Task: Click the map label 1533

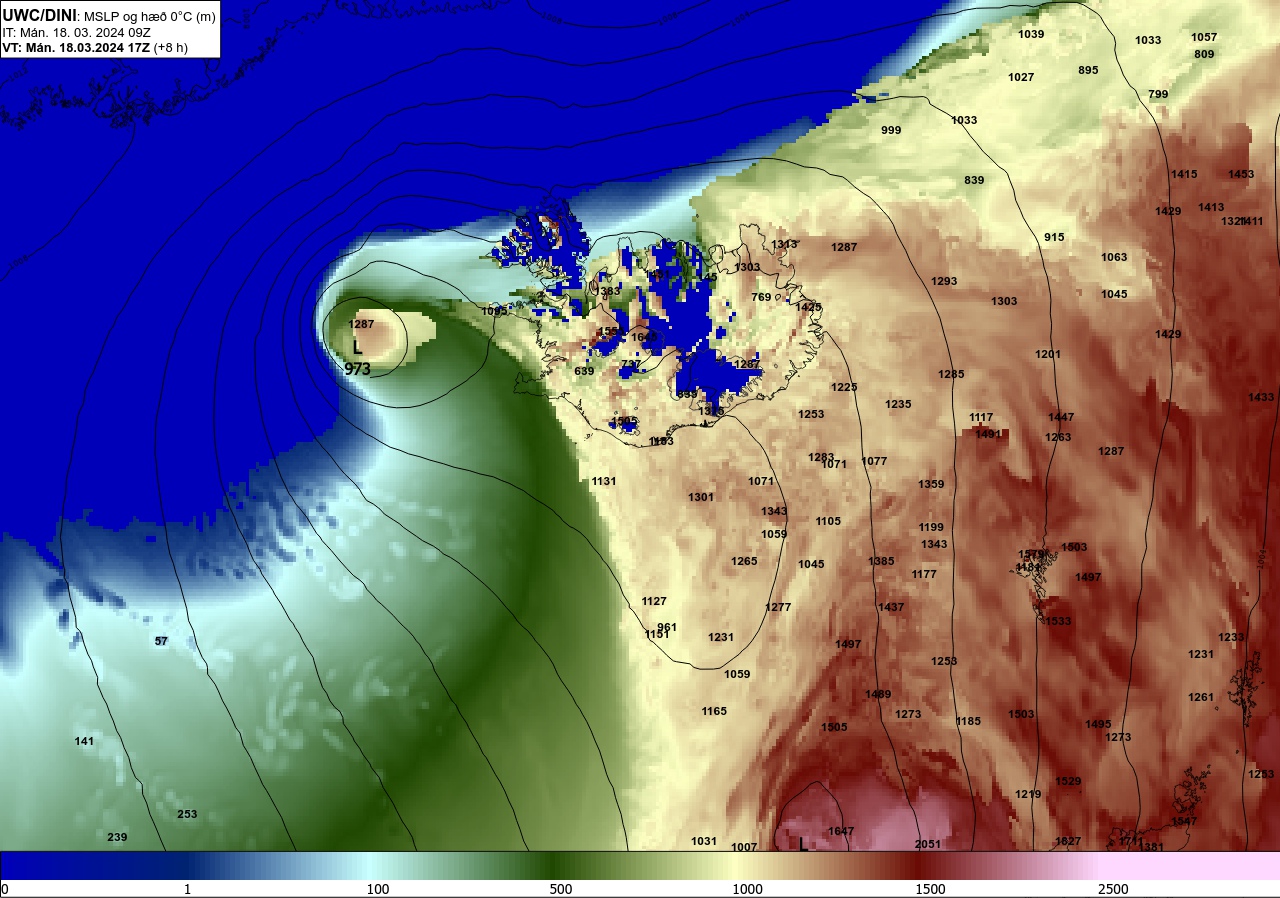Action: click(1058, 621)
